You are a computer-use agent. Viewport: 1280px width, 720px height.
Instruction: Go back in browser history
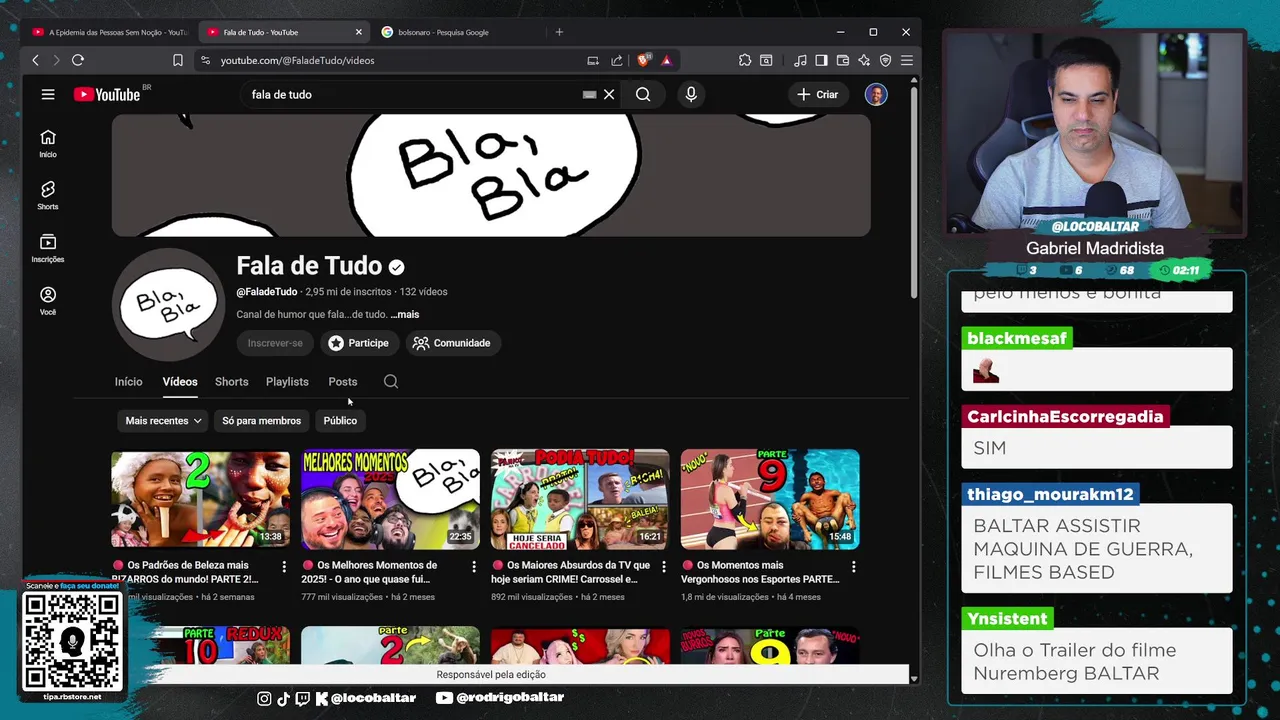35,60
